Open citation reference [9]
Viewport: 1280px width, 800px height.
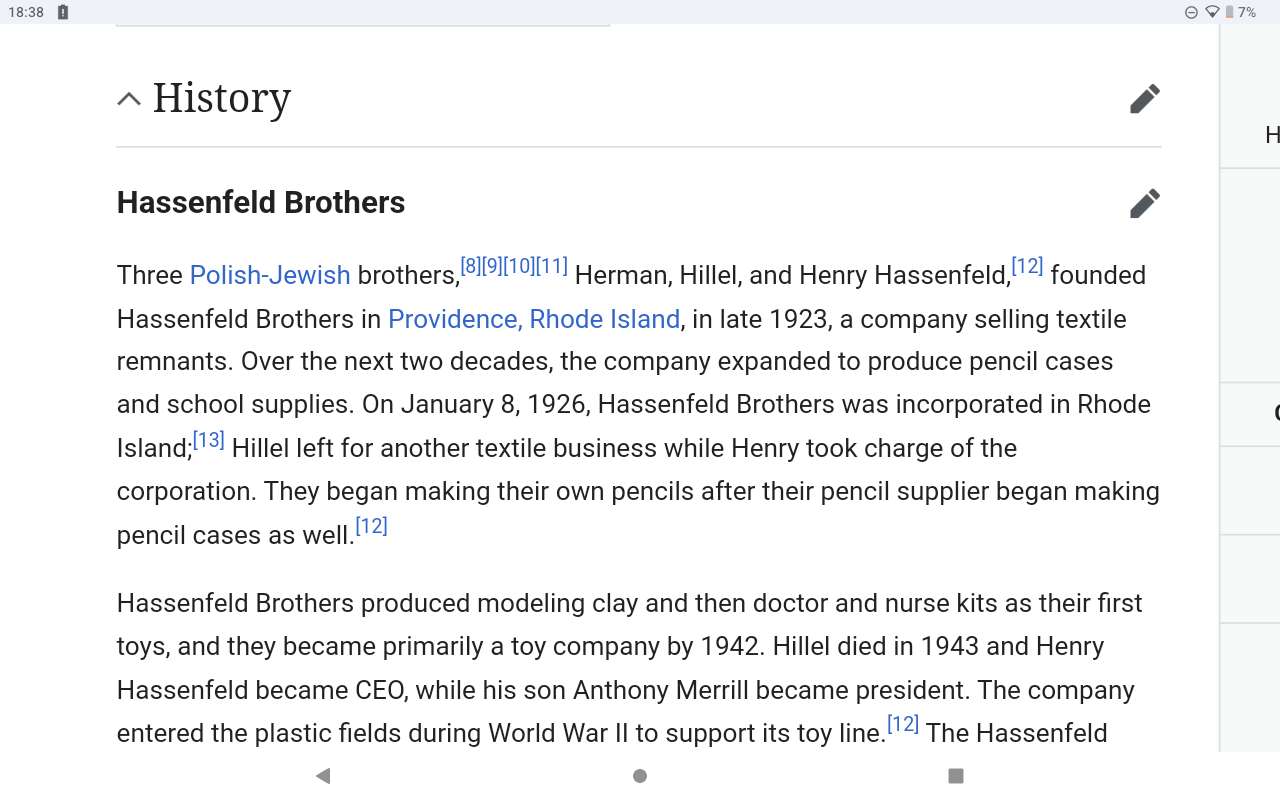pyautogui.click(x=492, y=266)
